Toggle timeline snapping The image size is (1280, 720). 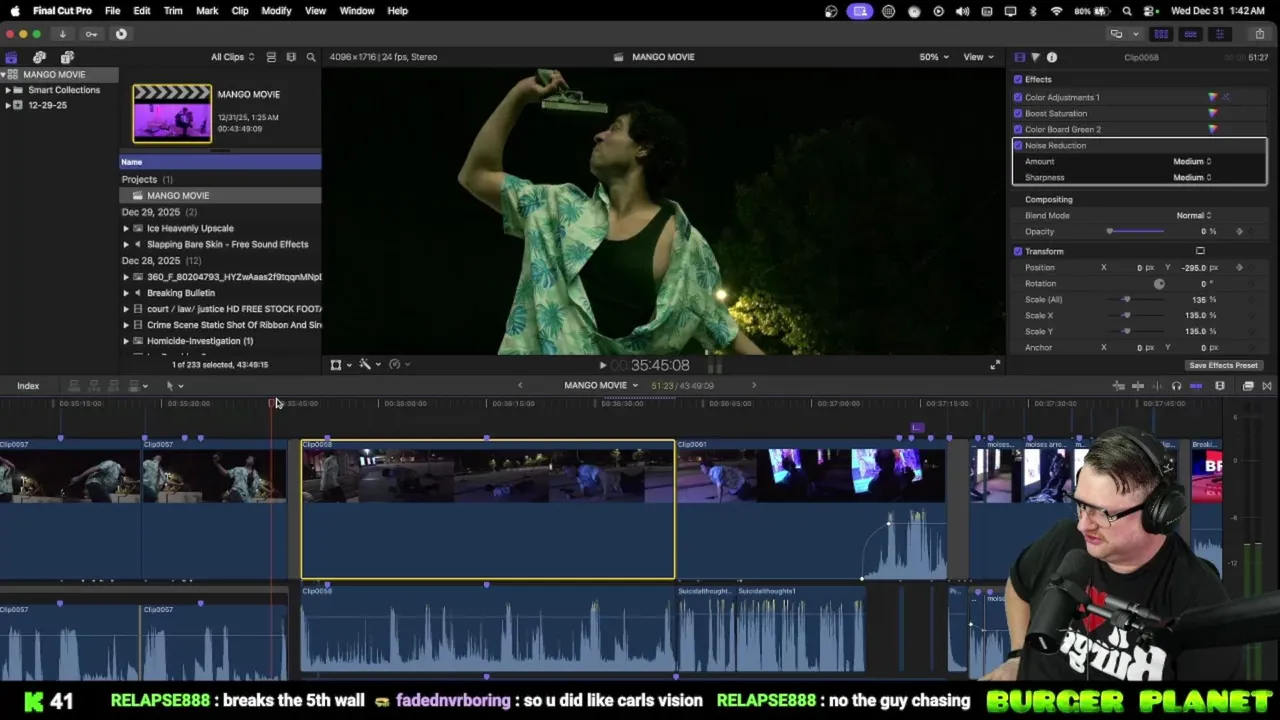click(1196, 386)
